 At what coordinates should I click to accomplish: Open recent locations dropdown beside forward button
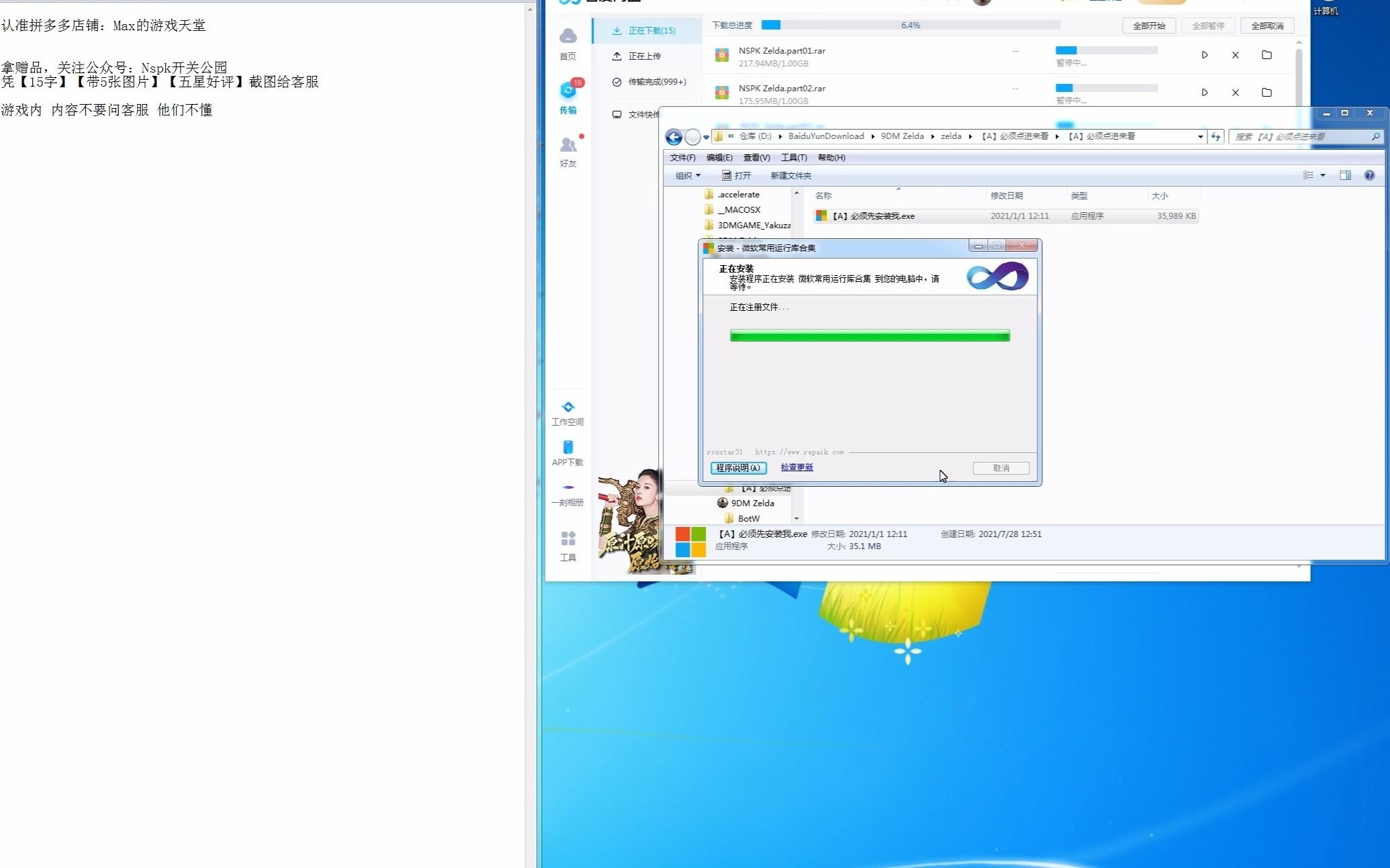click(x=706, y=138)
